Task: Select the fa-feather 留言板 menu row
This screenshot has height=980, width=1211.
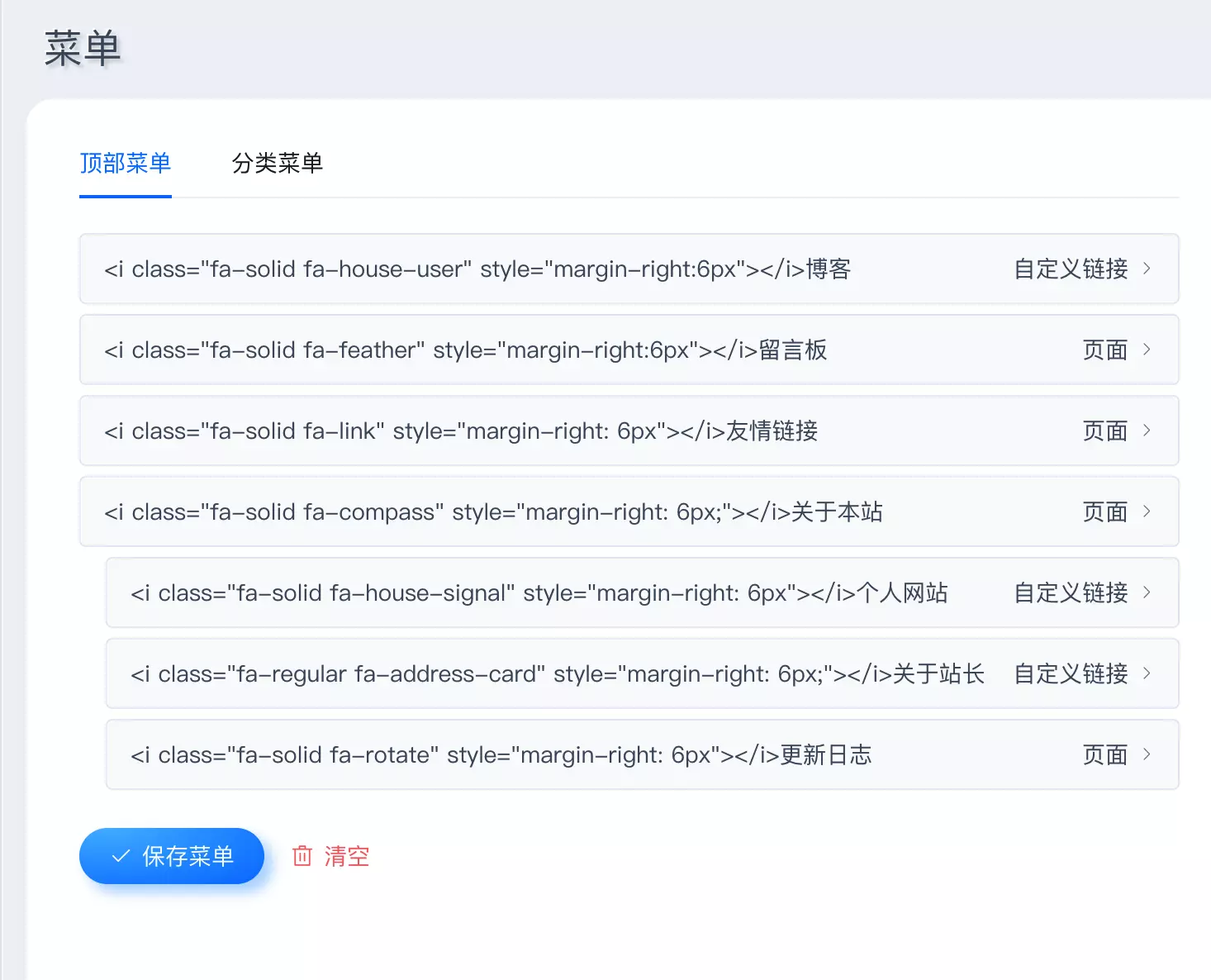Action: [465, 350]
